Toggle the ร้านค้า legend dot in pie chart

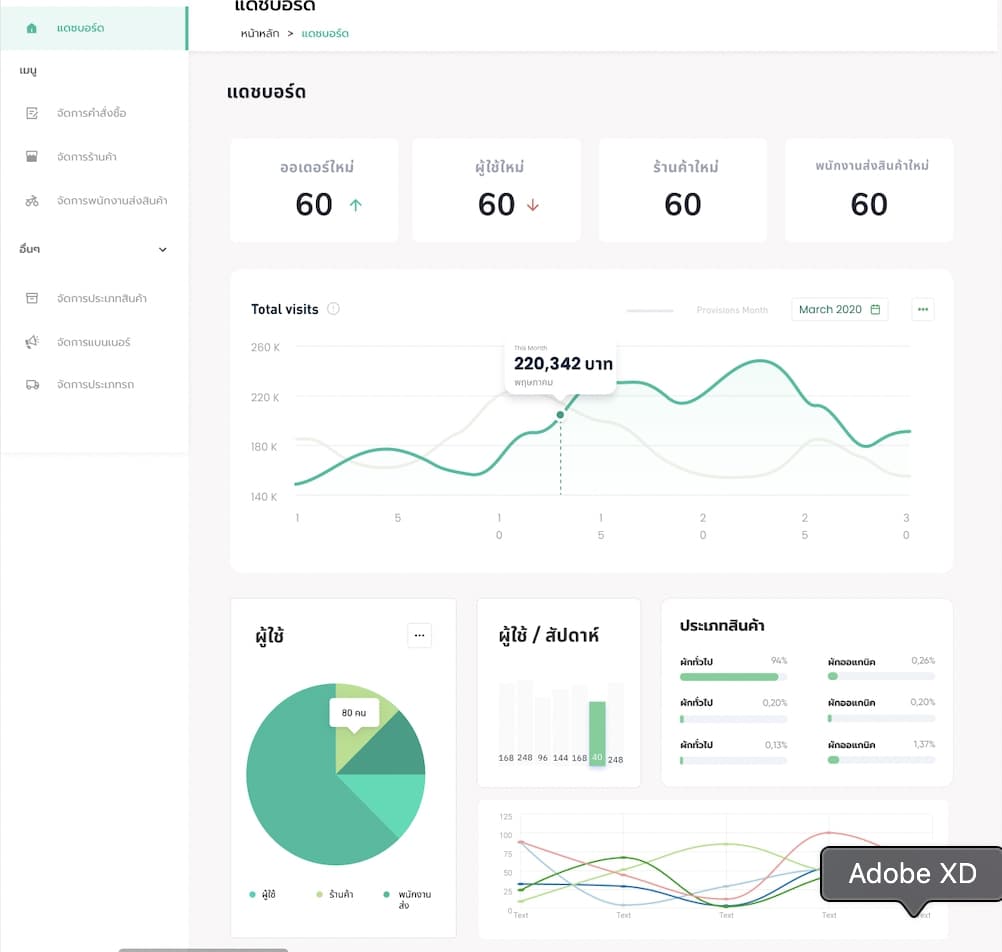point(320,894)
